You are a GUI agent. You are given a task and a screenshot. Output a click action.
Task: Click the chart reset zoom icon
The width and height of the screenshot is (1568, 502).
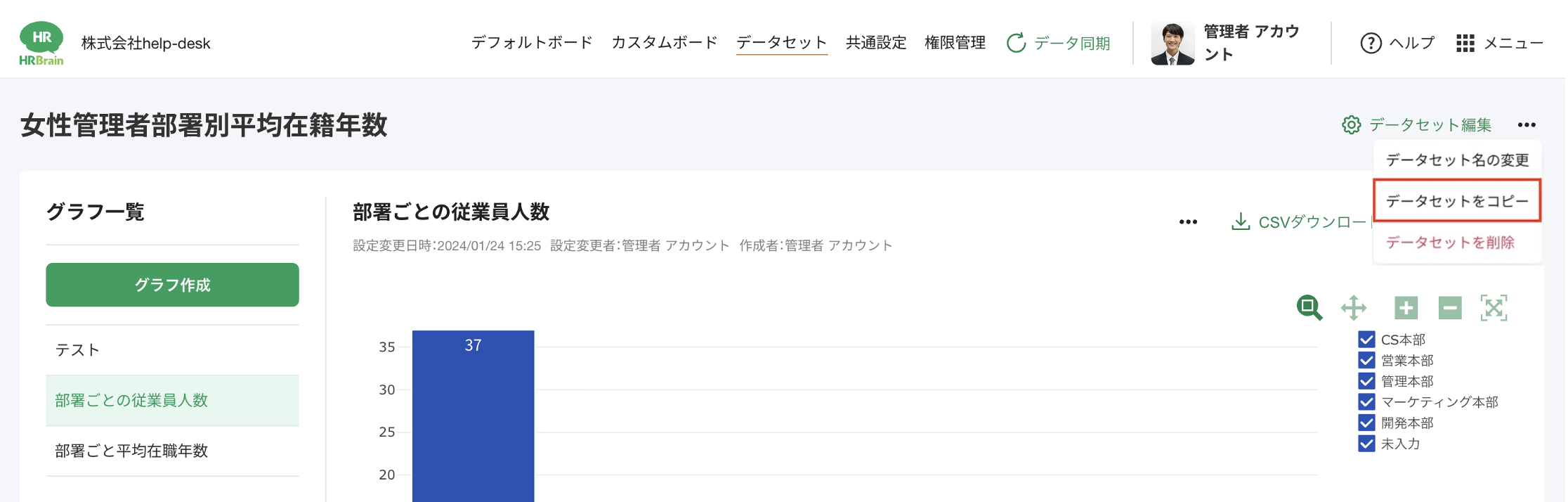pos(1494,308)
